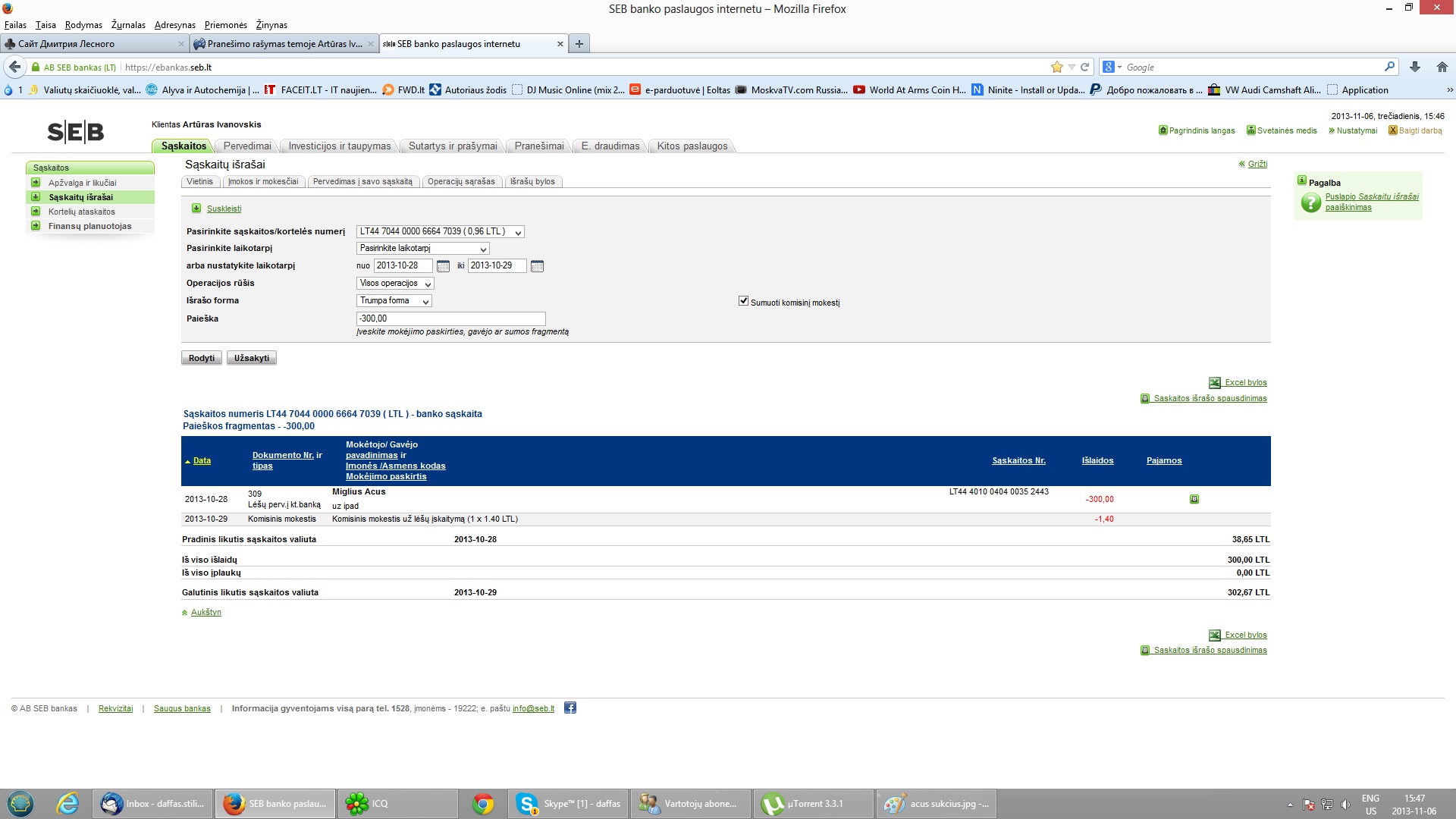
Task: Expand the Finansų planuotojas sidebar item
Action: (x=36, y=226)
